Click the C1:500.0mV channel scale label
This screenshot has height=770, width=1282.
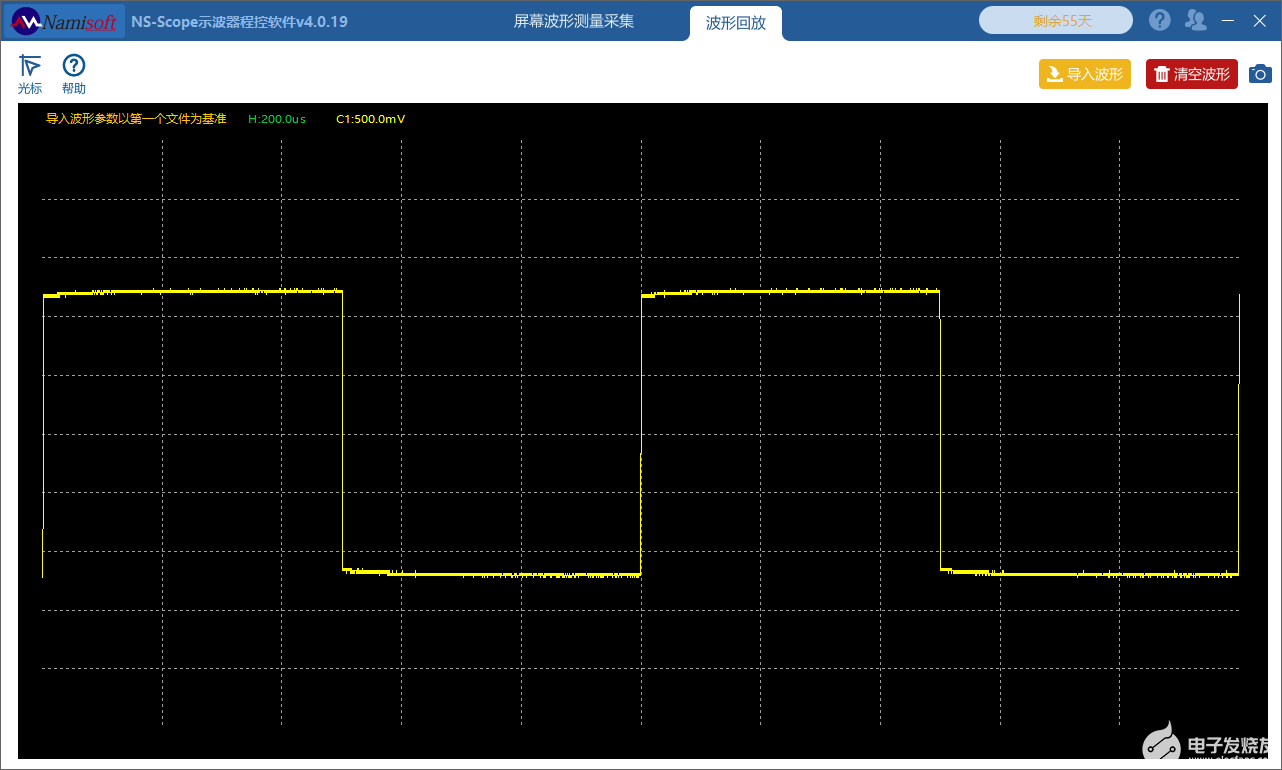[x=370, y=119]
